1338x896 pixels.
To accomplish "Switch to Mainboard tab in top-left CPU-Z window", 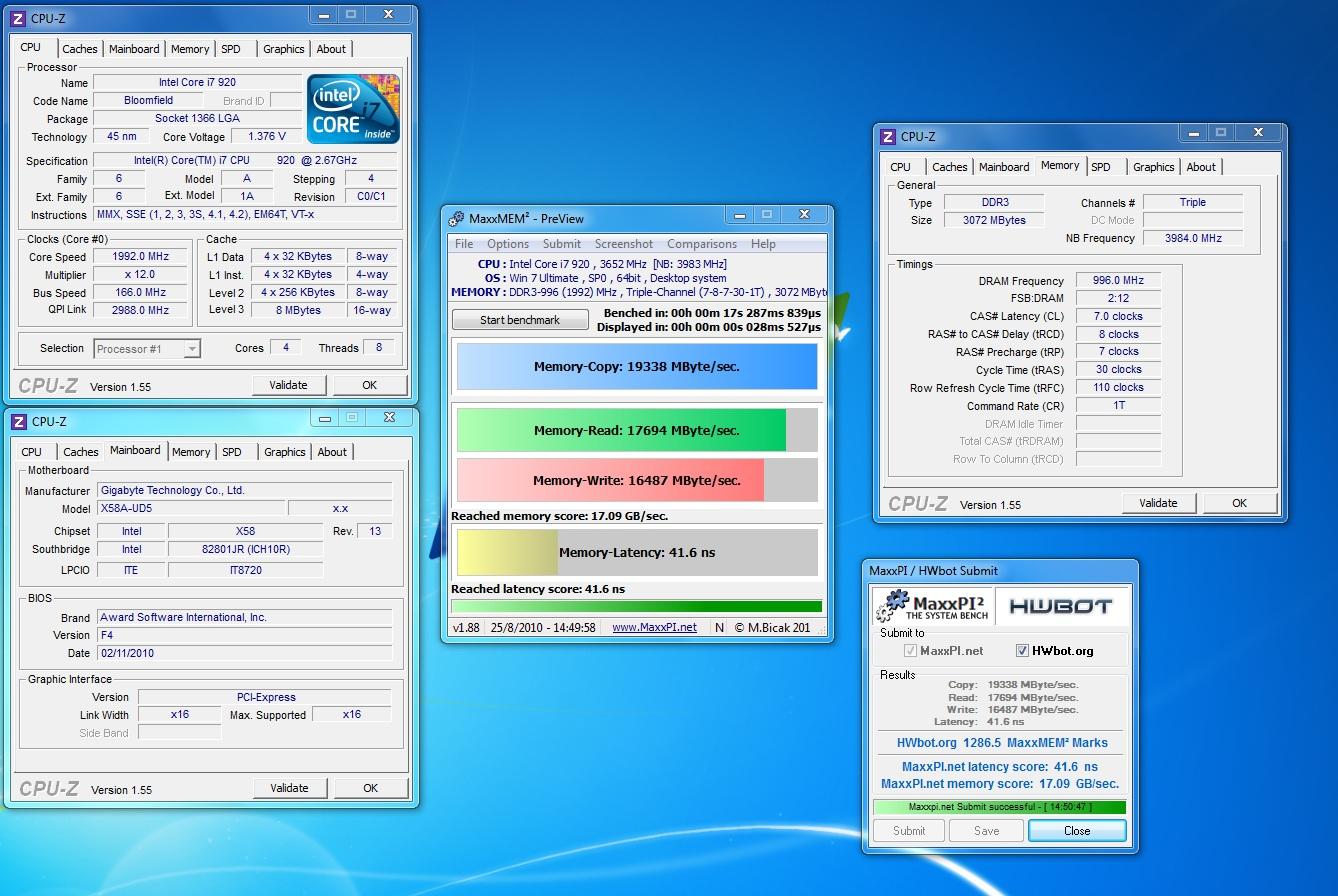I will (x=134, y=49).
